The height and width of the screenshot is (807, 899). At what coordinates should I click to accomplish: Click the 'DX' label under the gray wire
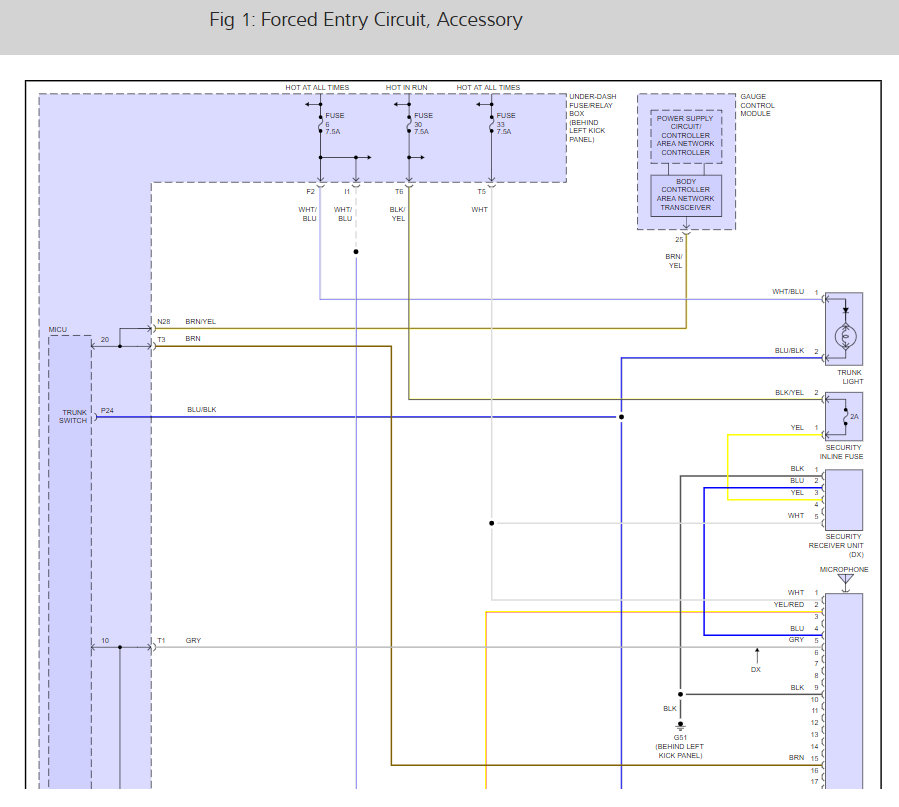(756, 669)
